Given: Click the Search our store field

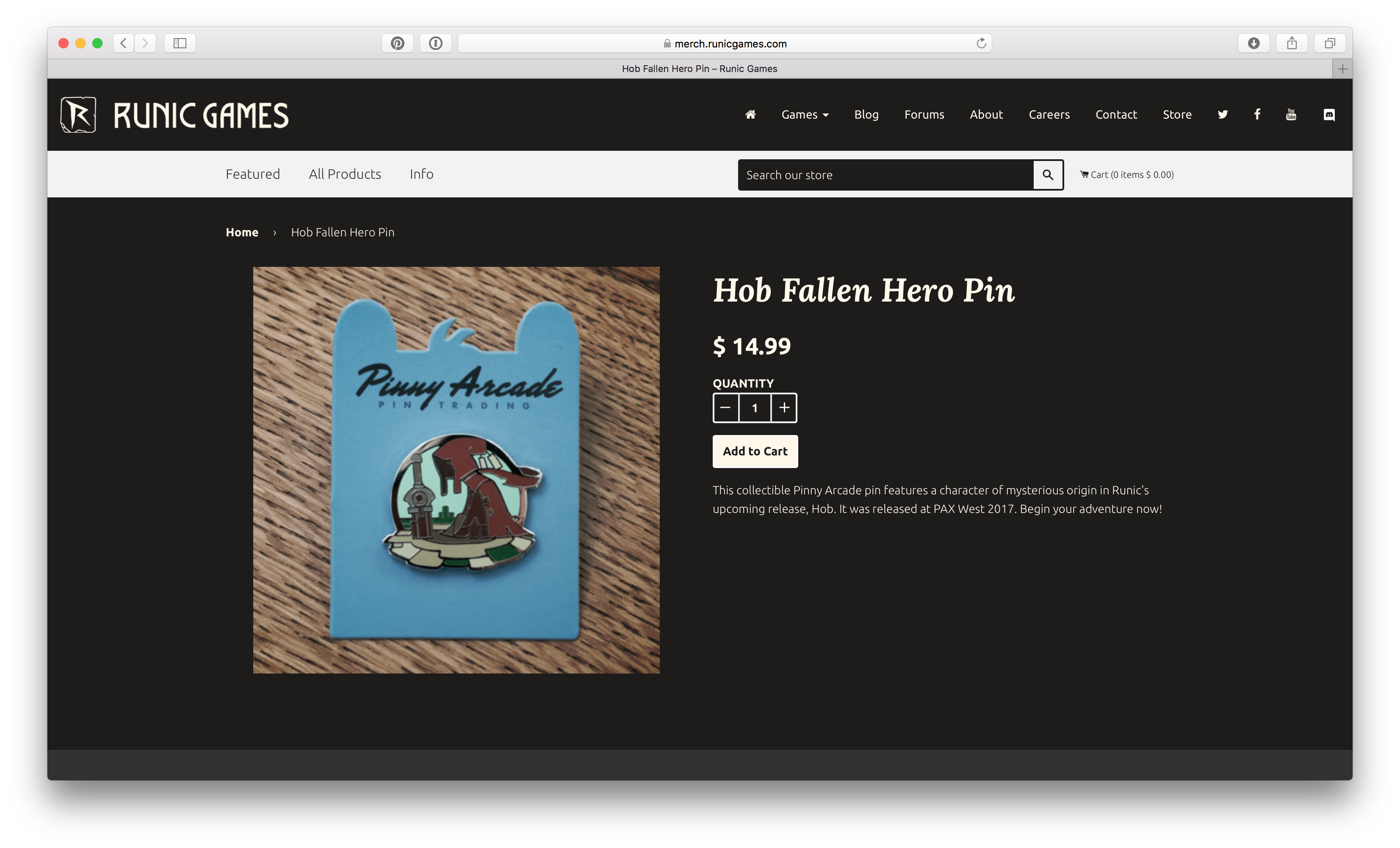Looking at the screenshot, I should point(885,175).
